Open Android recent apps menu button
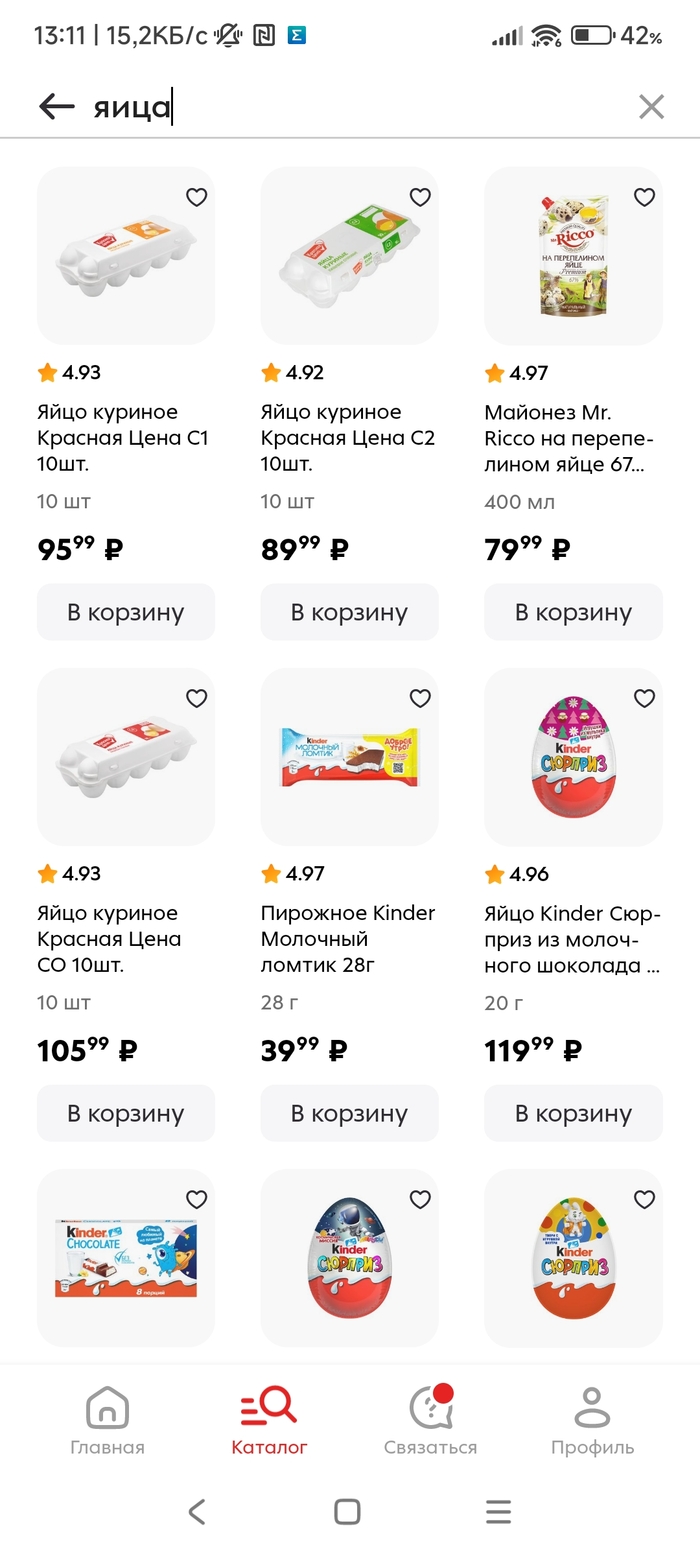The width and height of the screenshot is (700, 1556). [x=498, y=1511]
